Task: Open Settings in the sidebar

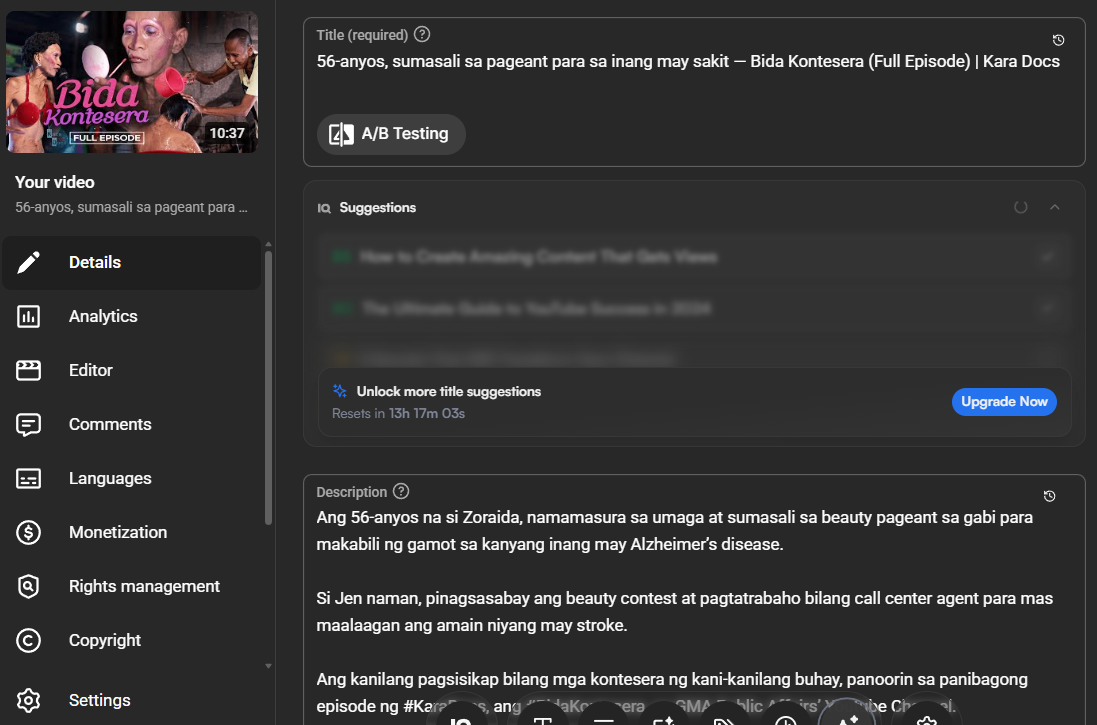Action: (x=132, y=700)
